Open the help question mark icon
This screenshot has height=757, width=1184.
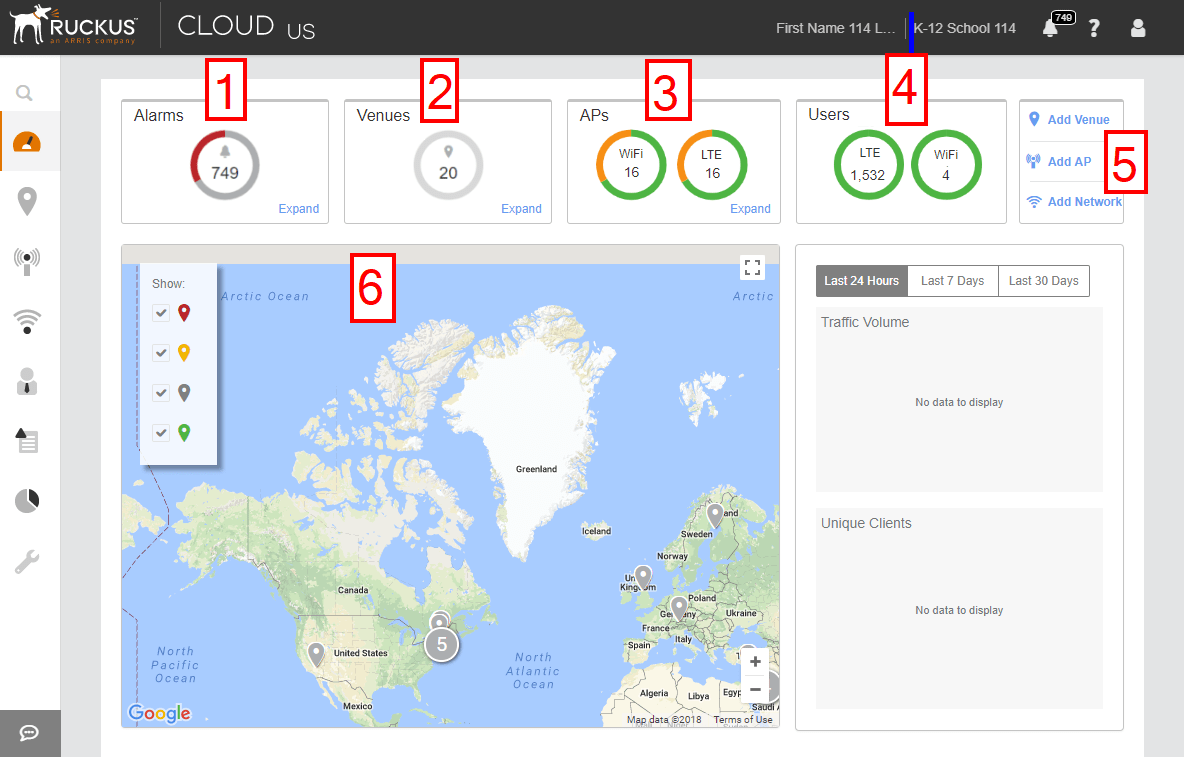tap(1094, 28)
